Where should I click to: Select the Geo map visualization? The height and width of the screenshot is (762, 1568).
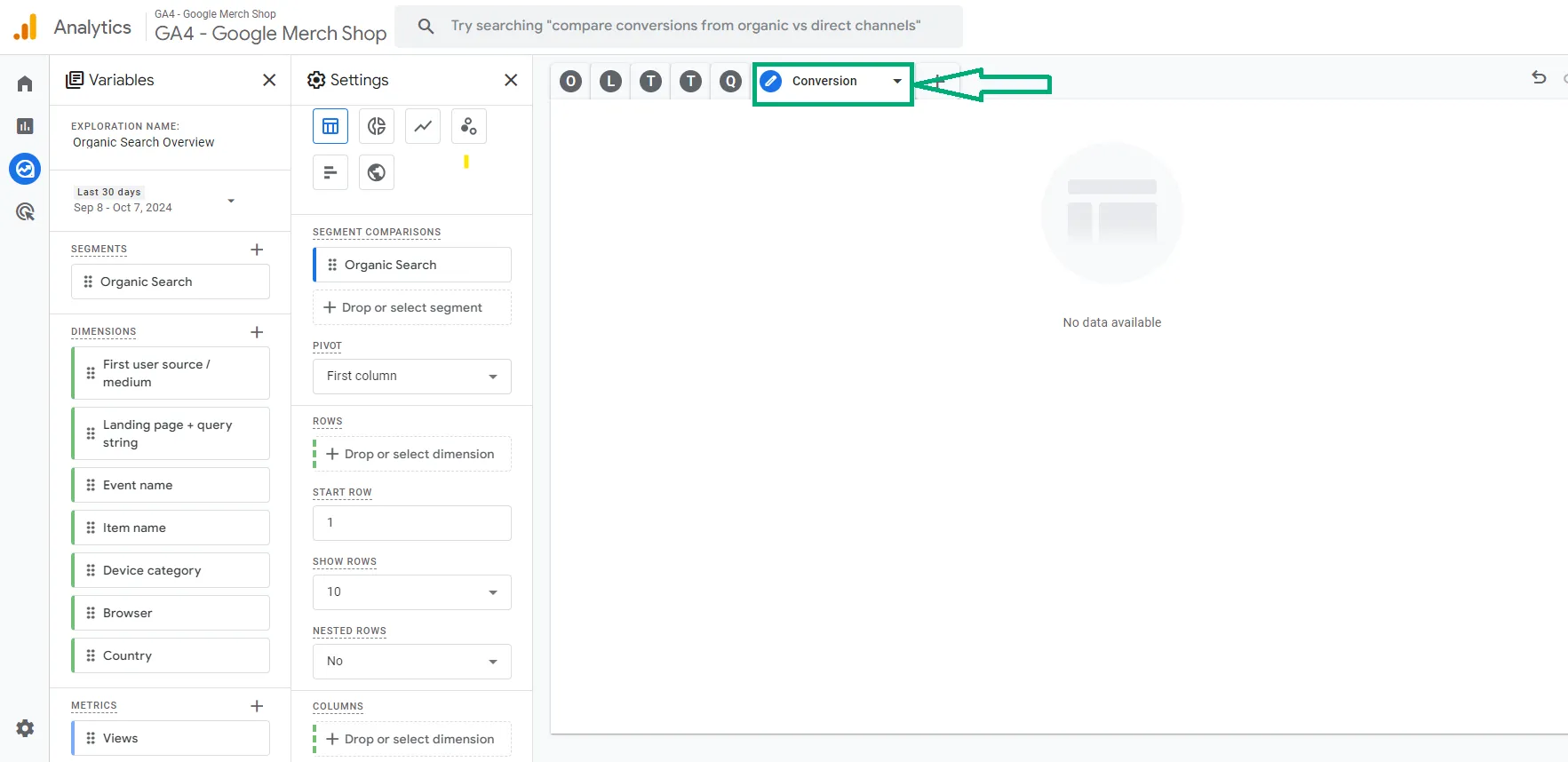tap(377, 172)
